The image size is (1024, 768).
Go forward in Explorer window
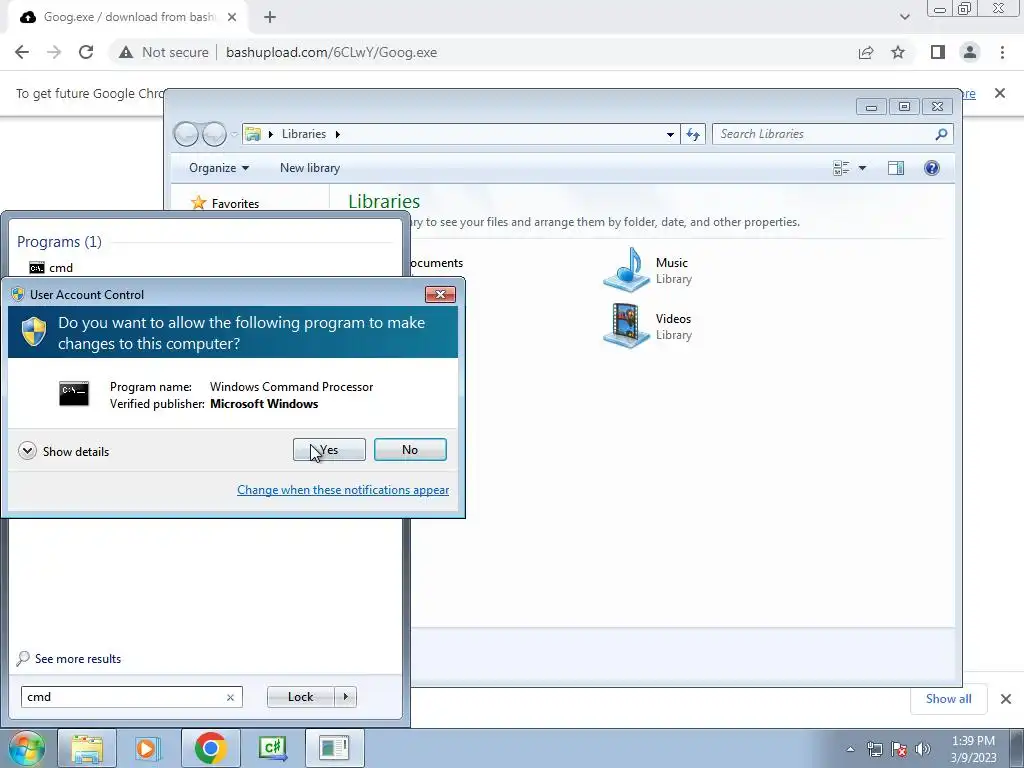[x=214, y=135]
